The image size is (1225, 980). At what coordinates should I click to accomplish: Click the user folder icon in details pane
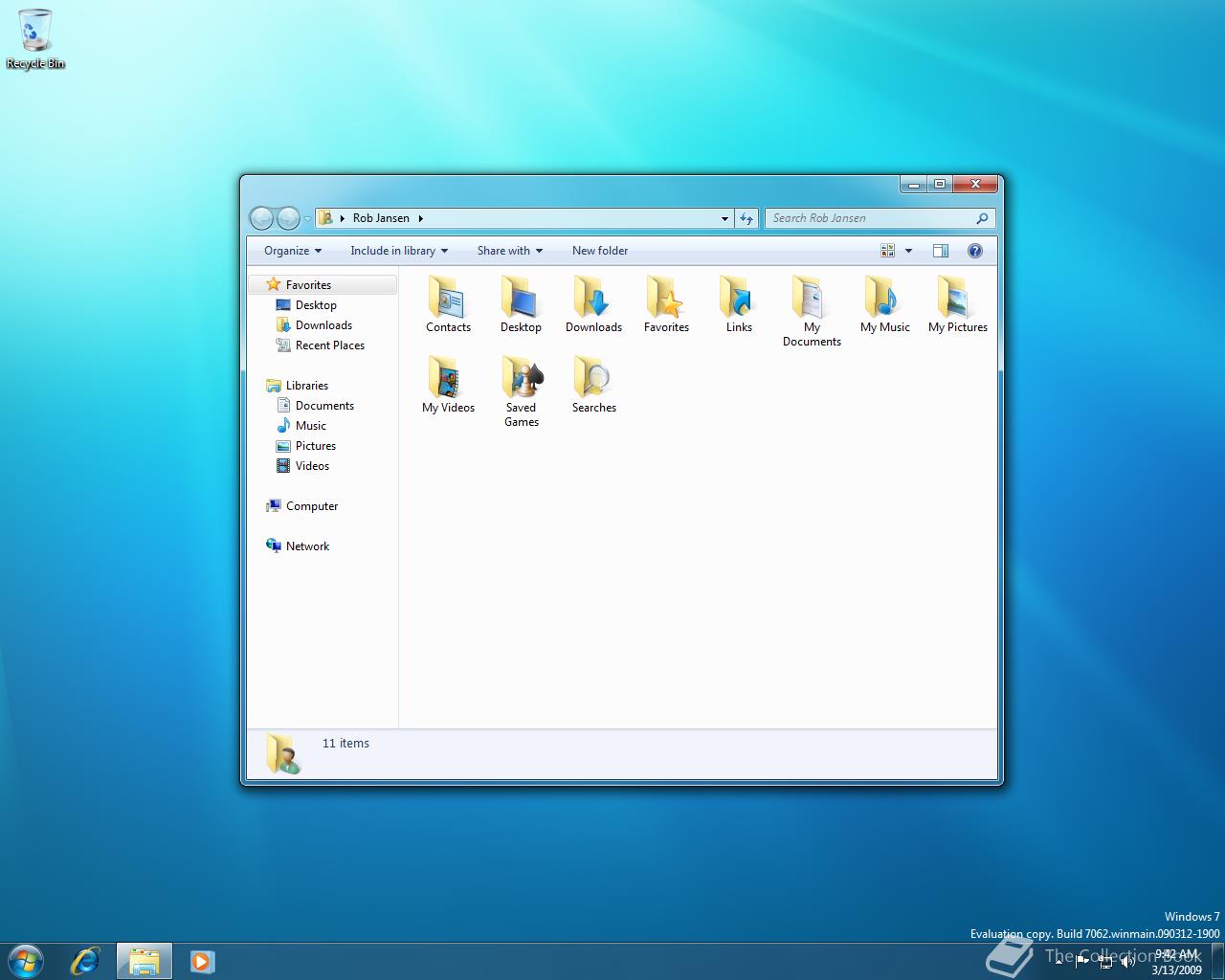pos(283,754)
